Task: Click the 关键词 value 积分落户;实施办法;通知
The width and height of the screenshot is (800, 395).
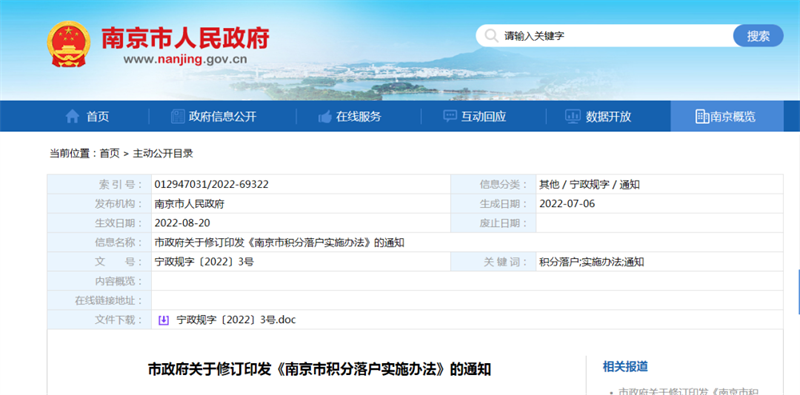Action: [x=591, y=262]
